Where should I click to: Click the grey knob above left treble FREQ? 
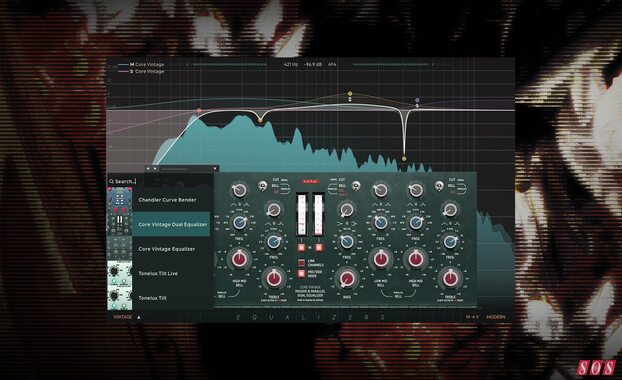[273, 209]
